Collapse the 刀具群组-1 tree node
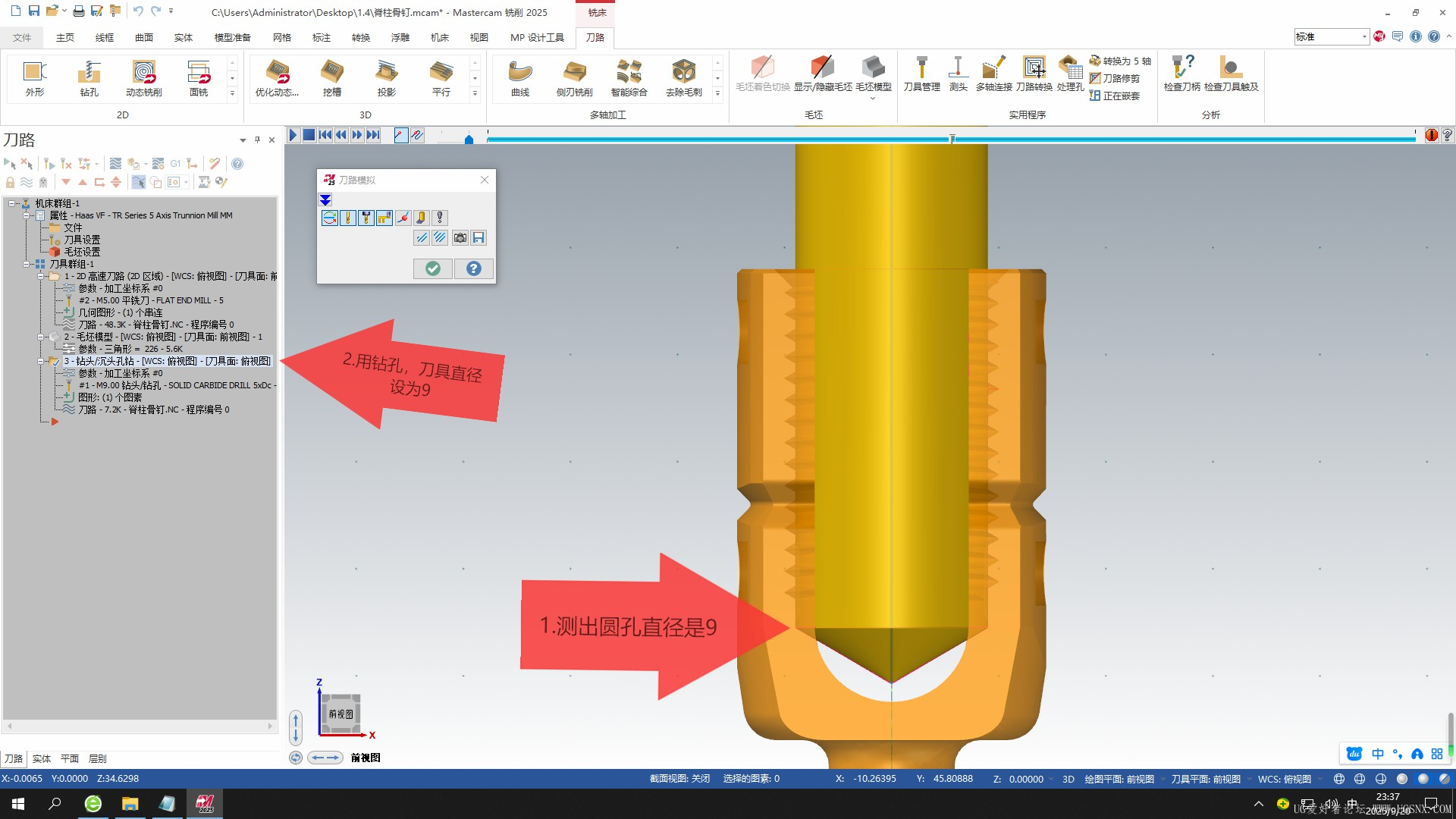 27,264
